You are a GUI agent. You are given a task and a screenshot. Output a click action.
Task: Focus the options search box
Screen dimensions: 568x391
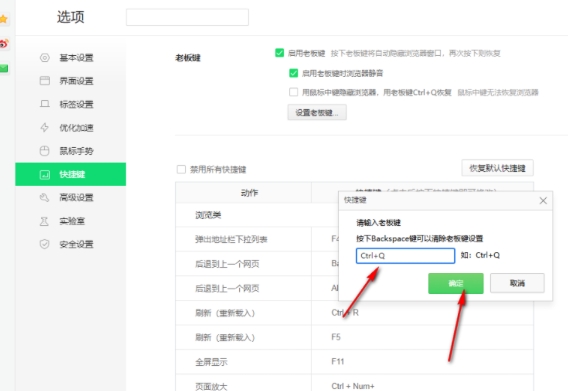point(187,17)
